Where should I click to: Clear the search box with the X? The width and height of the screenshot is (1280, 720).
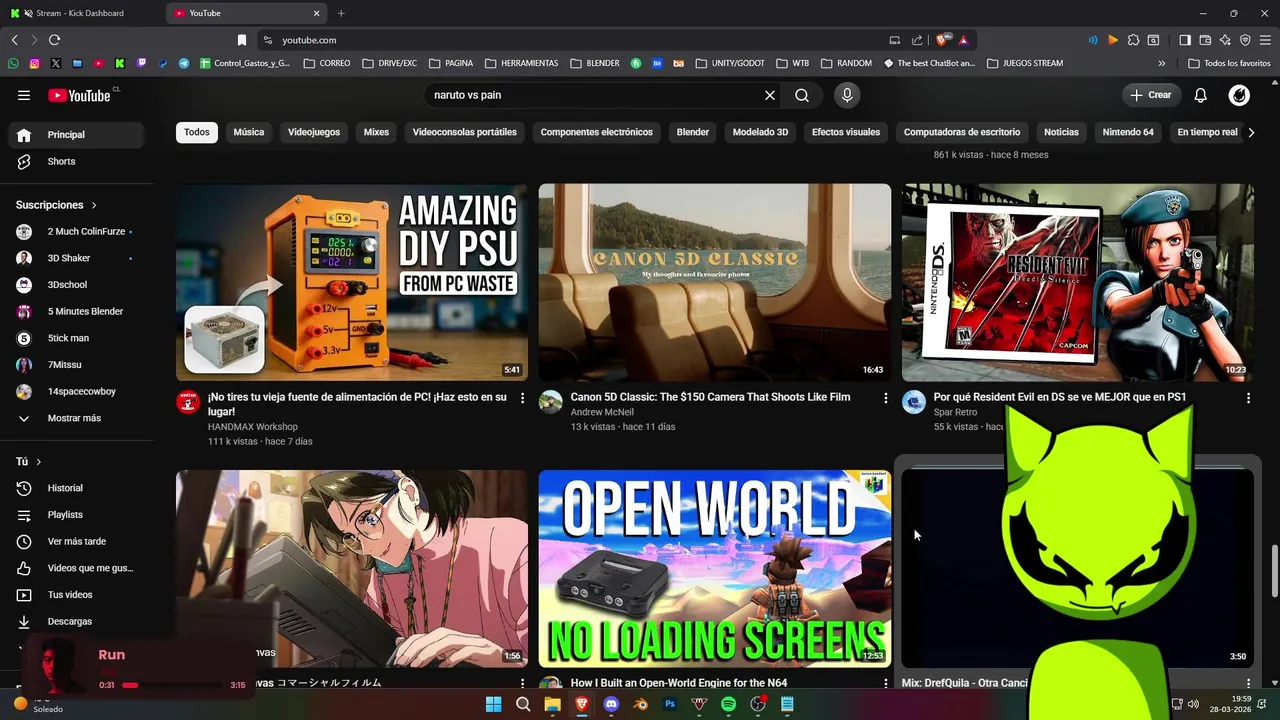(770, 95)
